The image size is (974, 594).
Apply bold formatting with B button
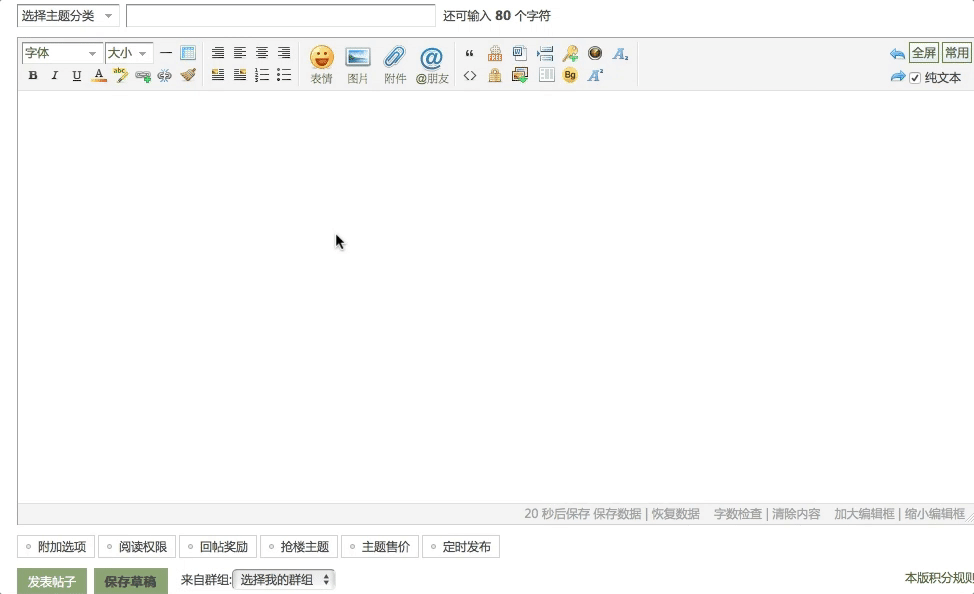(33, 75)
